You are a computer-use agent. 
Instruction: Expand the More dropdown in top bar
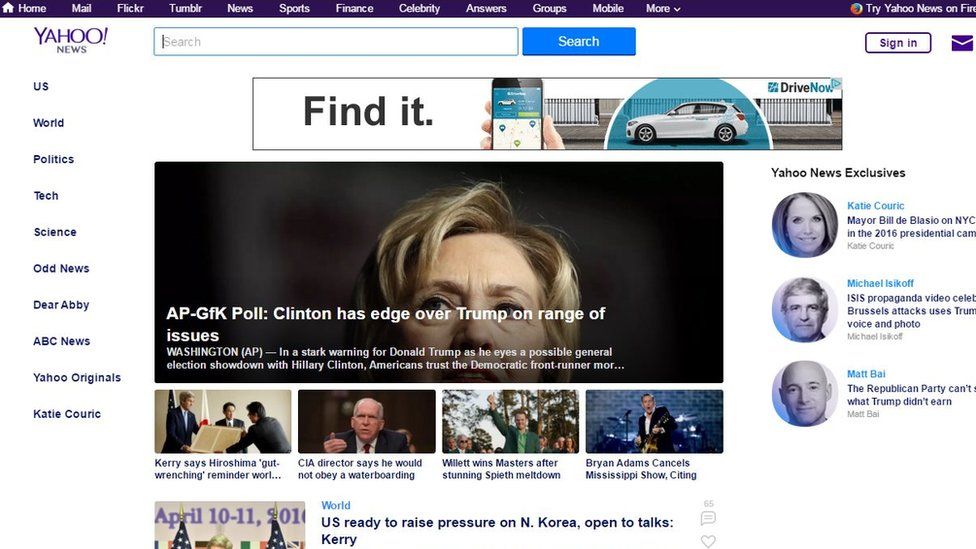(663, 9)
